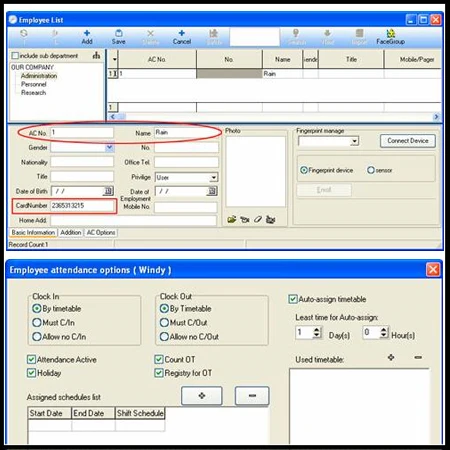Select Clock In By timetable option
The height and width of the screenshot is (450, 450).
37,308
